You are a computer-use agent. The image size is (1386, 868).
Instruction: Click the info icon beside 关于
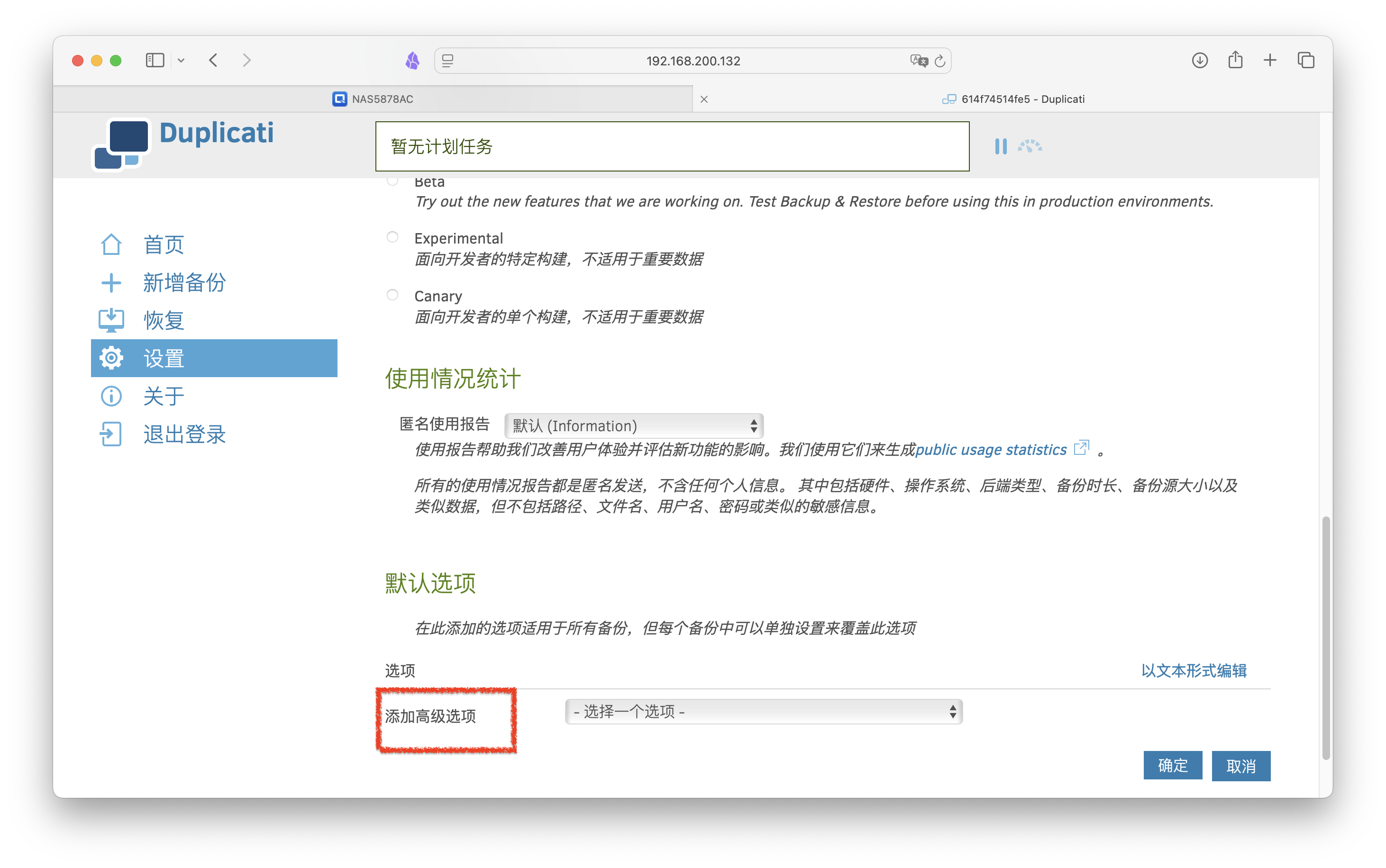[x=111, y=396]
